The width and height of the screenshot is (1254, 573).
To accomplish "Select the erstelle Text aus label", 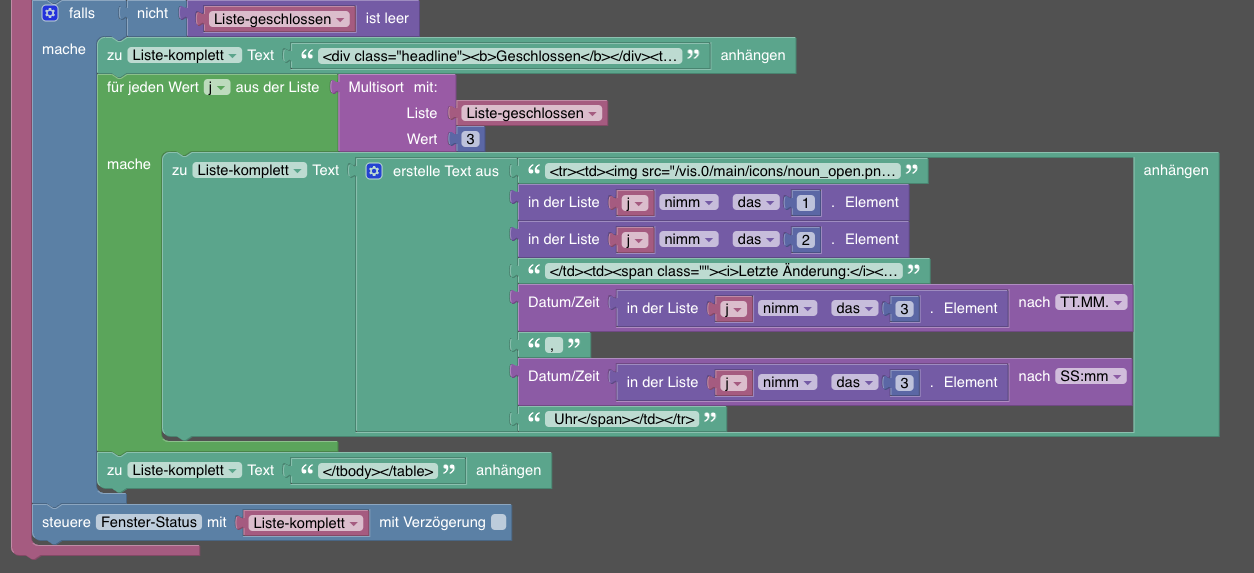I will (446, 171).
